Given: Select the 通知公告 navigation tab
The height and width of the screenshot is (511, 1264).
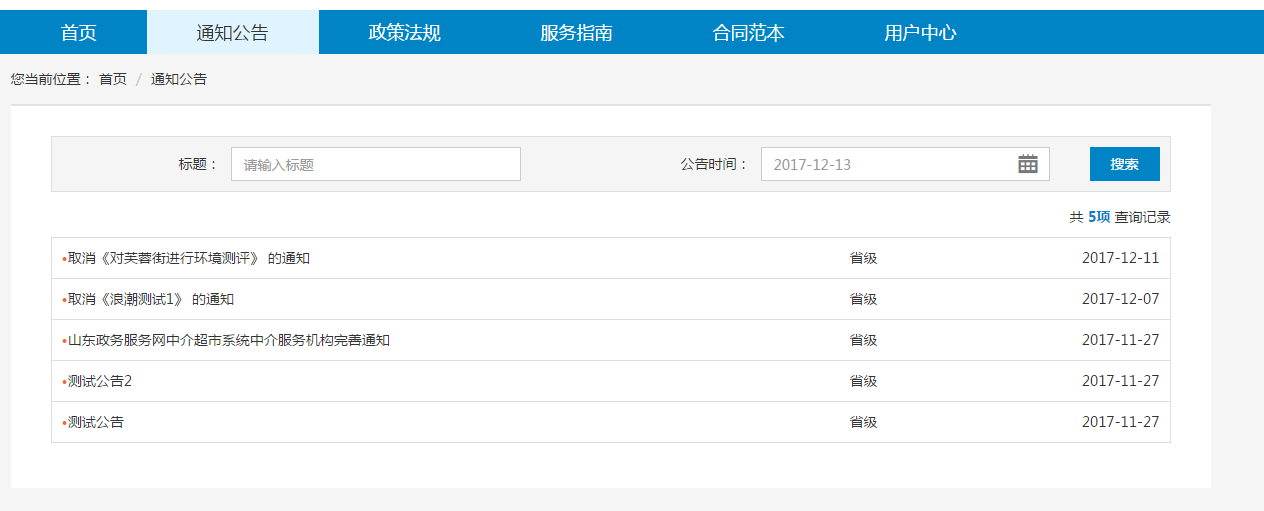Looking at the screenshot, I should coord(232,33).
